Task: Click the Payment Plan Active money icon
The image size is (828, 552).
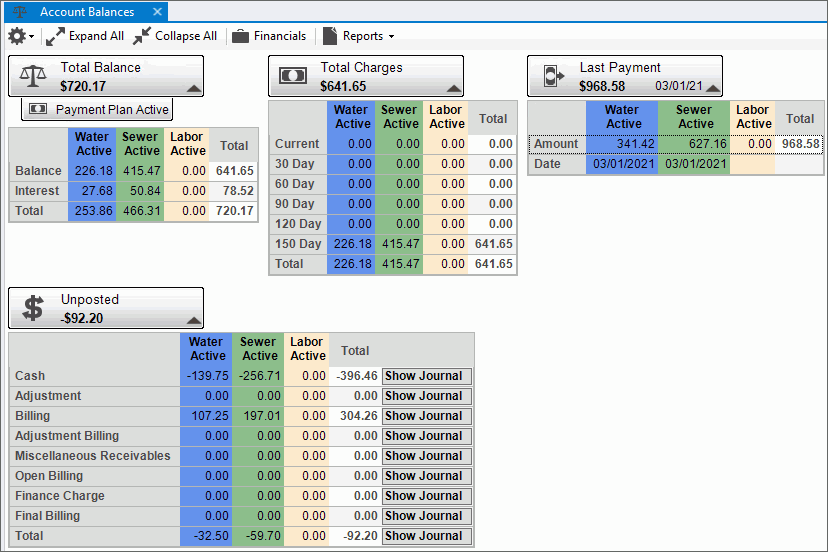Action: coord(37,109)
